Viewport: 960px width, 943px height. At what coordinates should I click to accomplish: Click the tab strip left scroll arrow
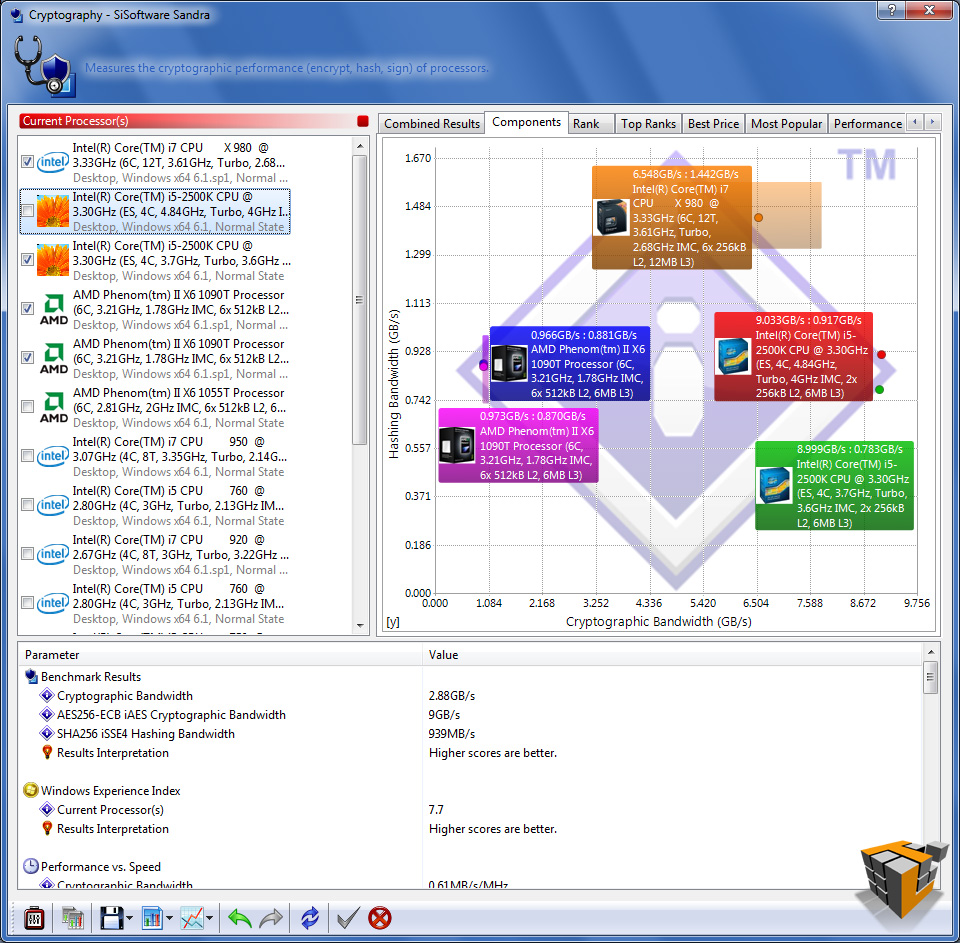click(915, 122)
